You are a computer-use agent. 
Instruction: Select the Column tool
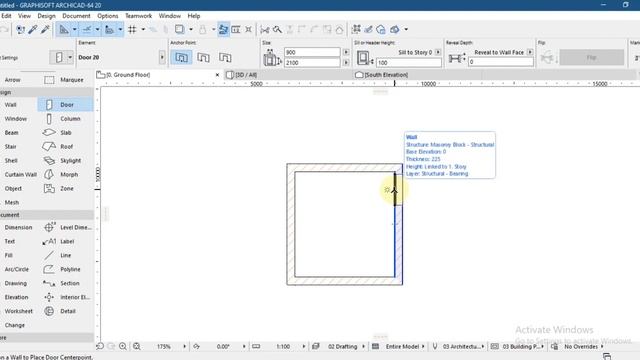(x=65, y=119)
